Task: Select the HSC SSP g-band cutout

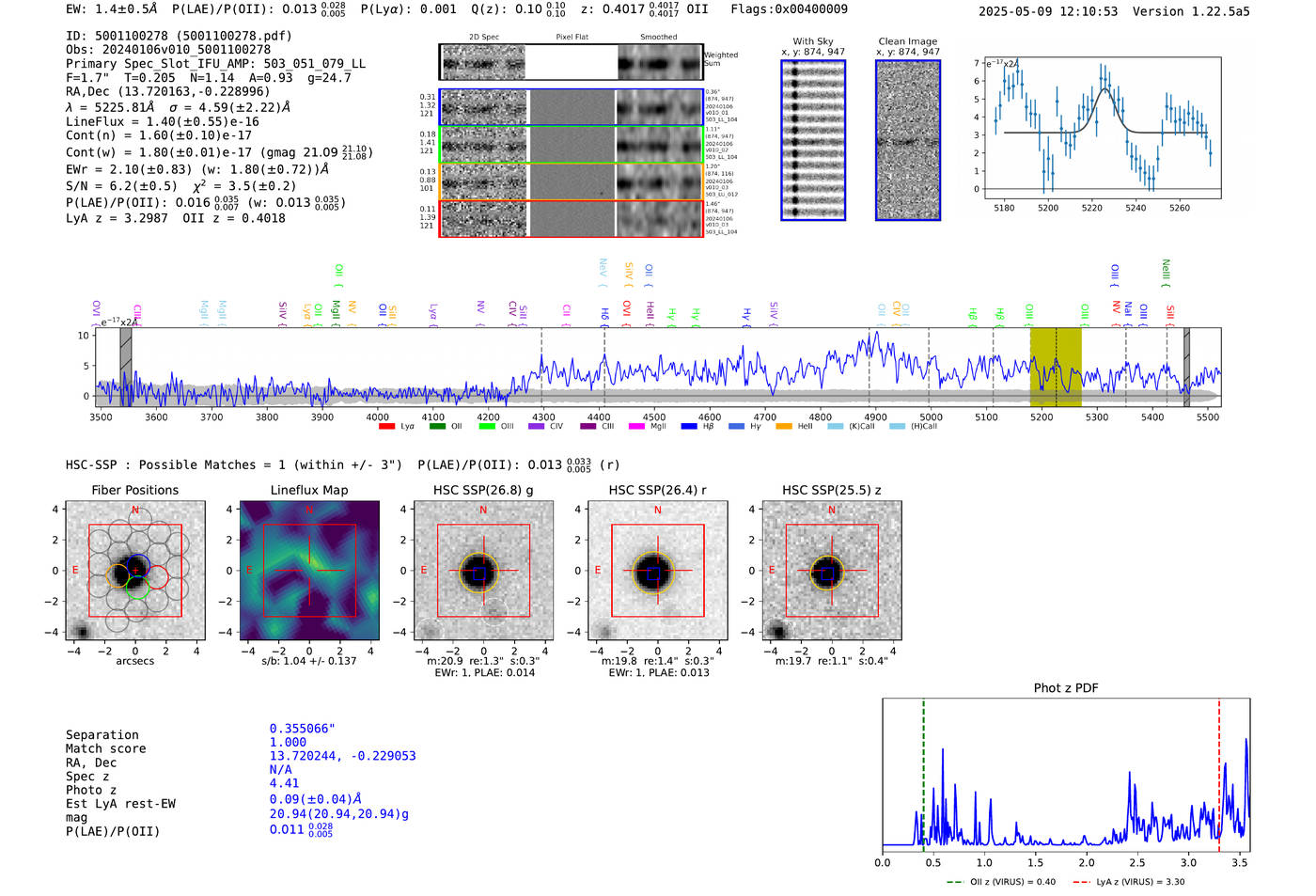Action: 483,571
